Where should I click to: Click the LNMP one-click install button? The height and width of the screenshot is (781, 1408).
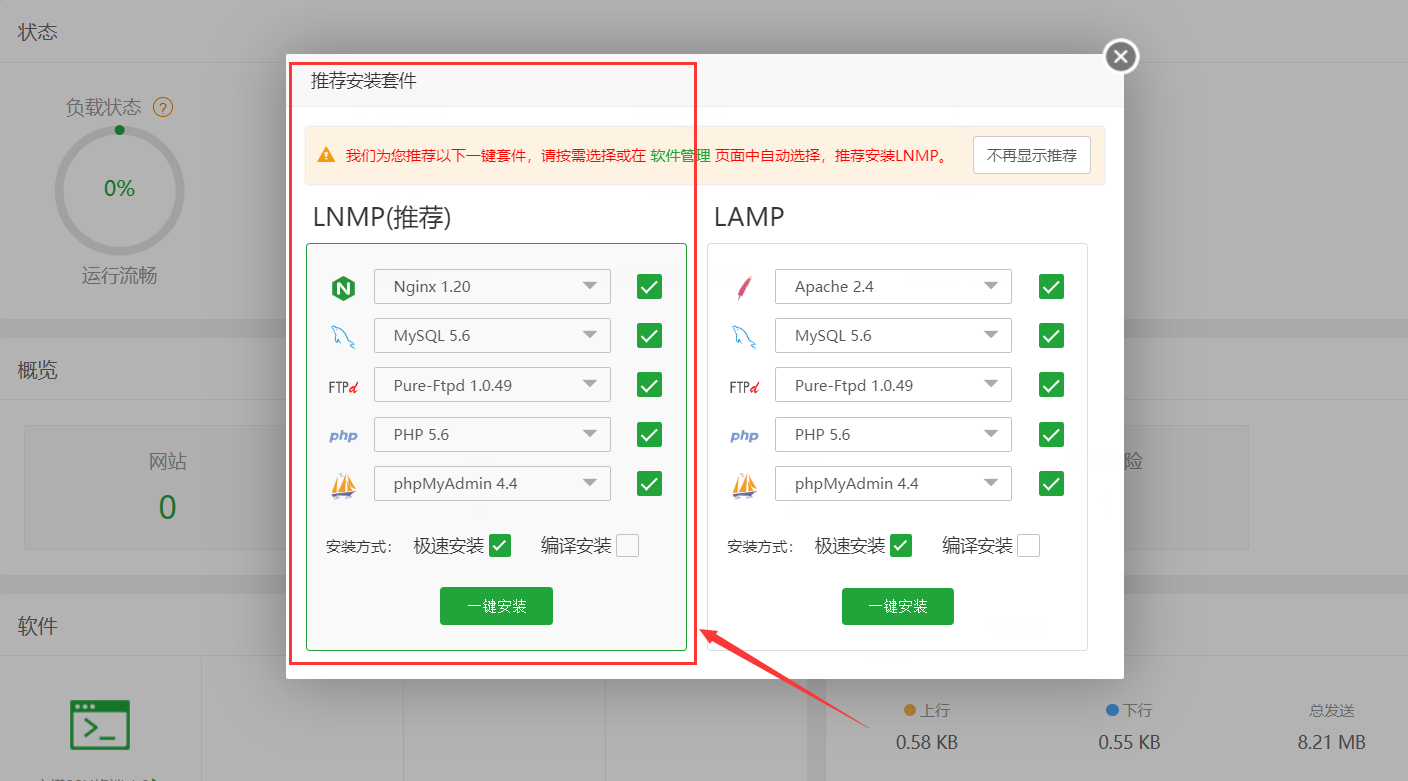pyautogui.click(x=496, y=606)
